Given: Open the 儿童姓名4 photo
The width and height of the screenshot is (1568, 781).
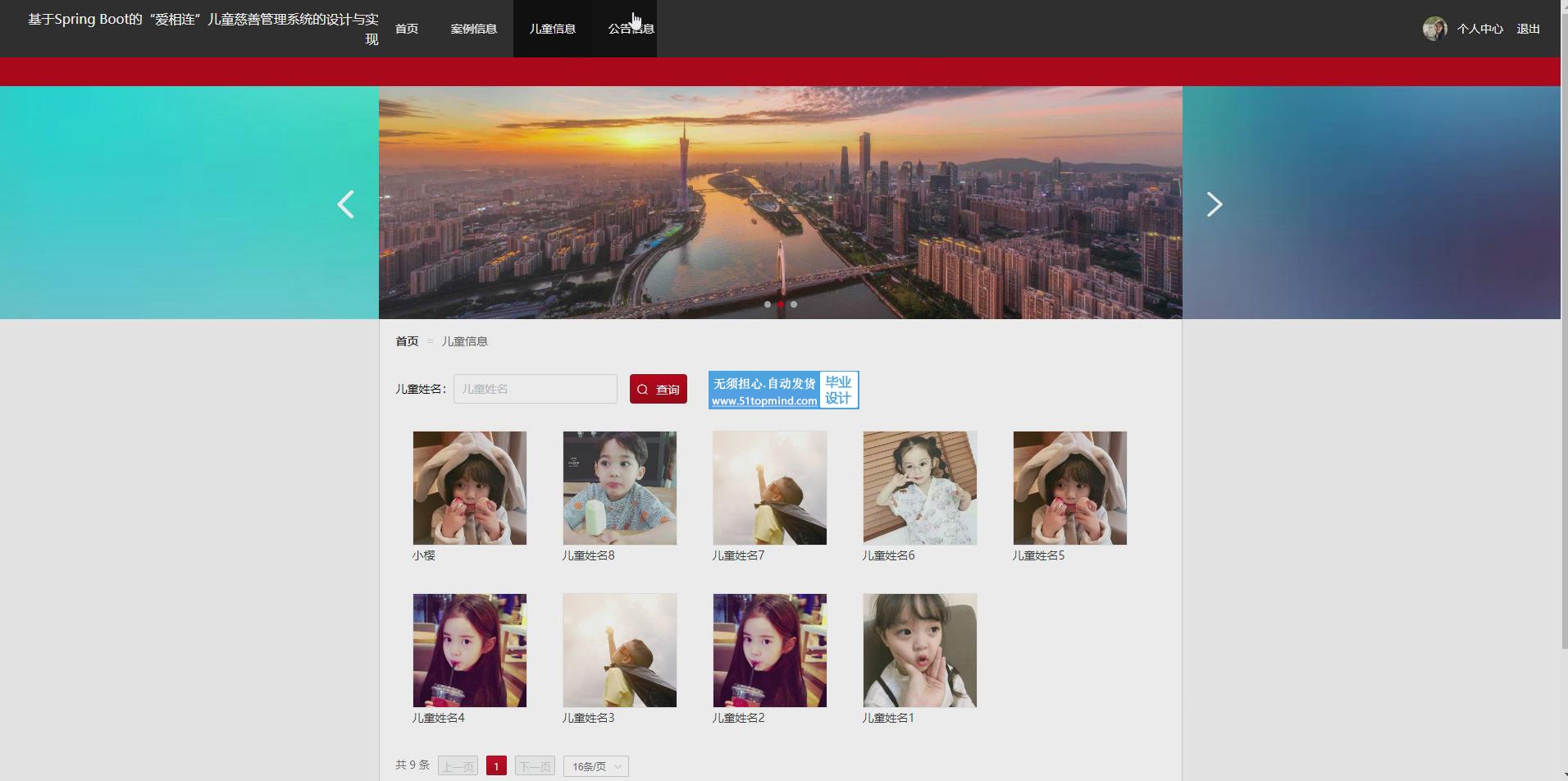Looking at the screenshot, I should 470,651.
